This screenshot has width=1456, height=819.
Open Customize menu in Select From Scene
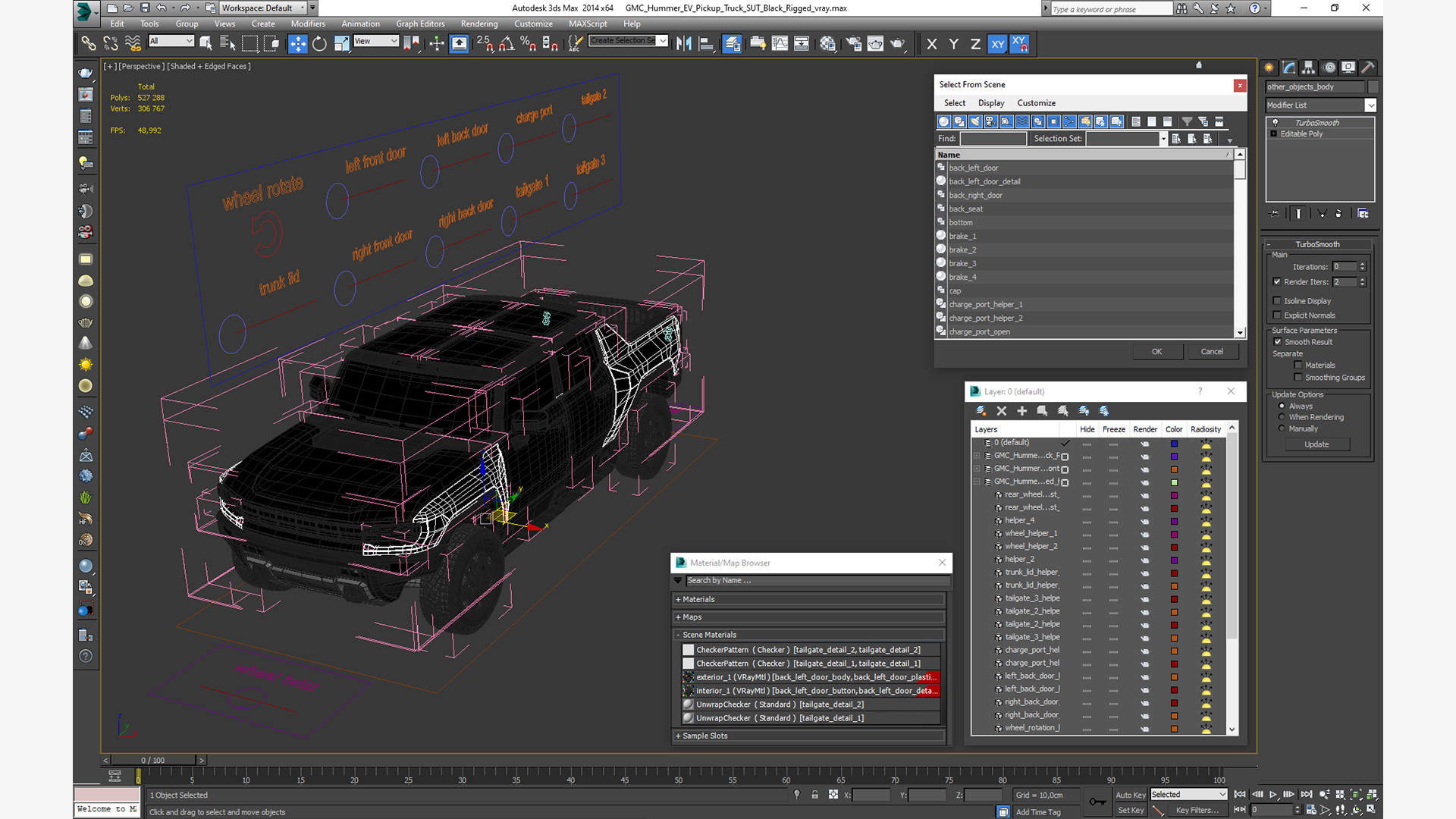pos(1036,103)
